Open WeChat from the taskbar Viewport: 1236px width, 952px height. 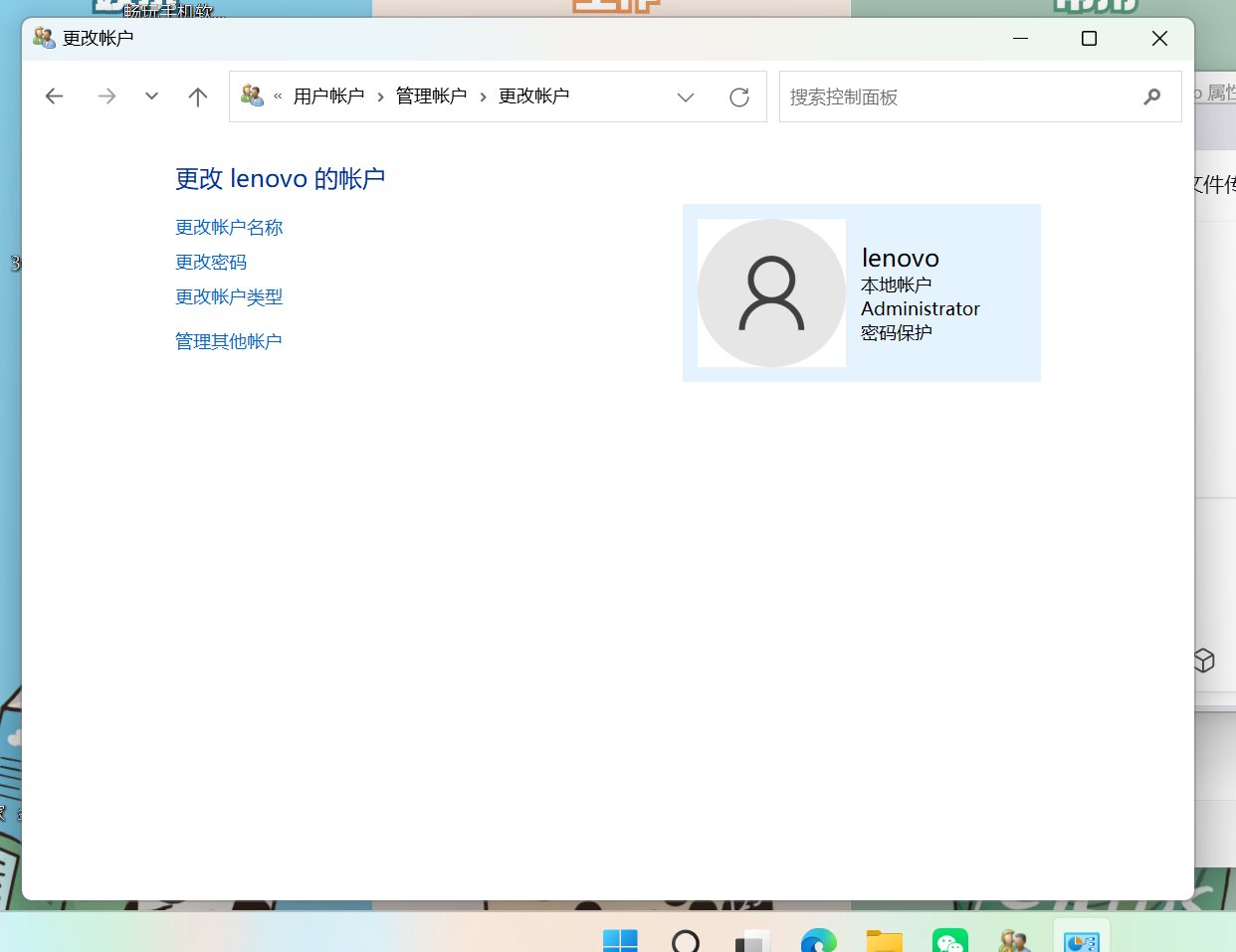click(x=950, y=940)
